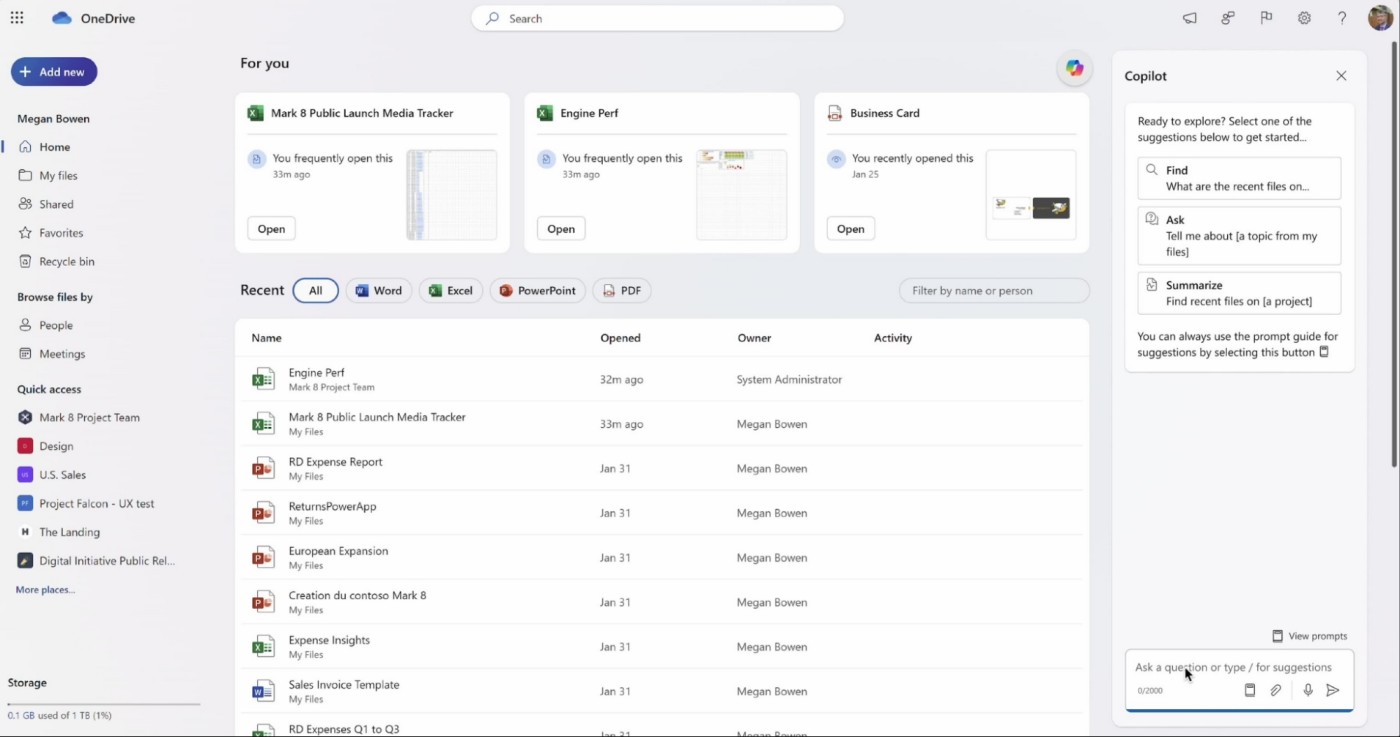Filter recent files by PowerPoint
The image size is (1400, 737).
pyautogui.click(x=538, y=291)
